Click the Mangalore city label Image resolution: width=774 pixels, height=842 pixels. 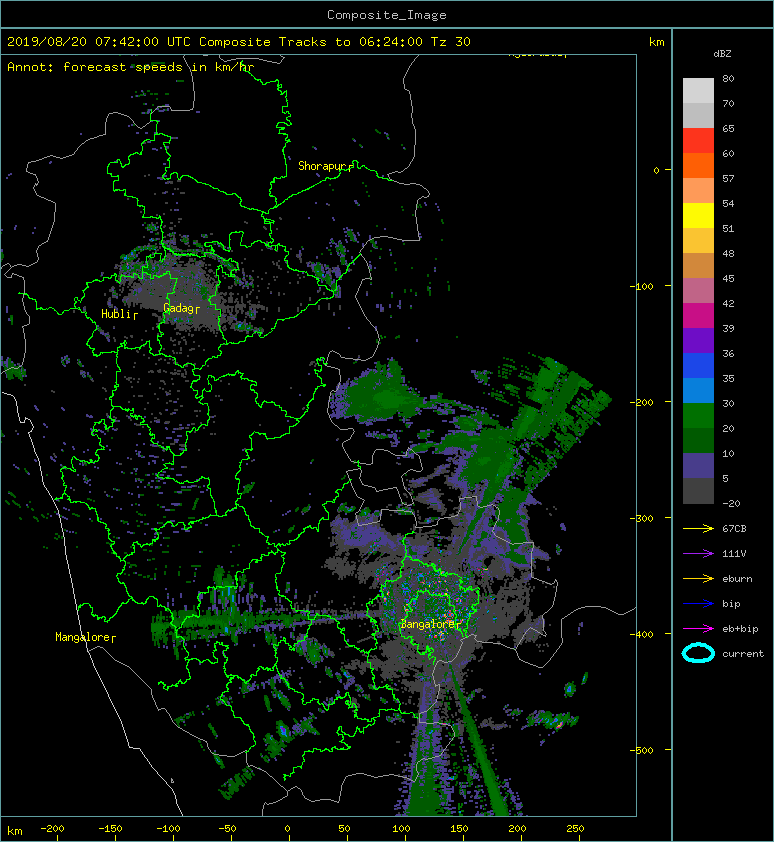[x=83, y=637]
